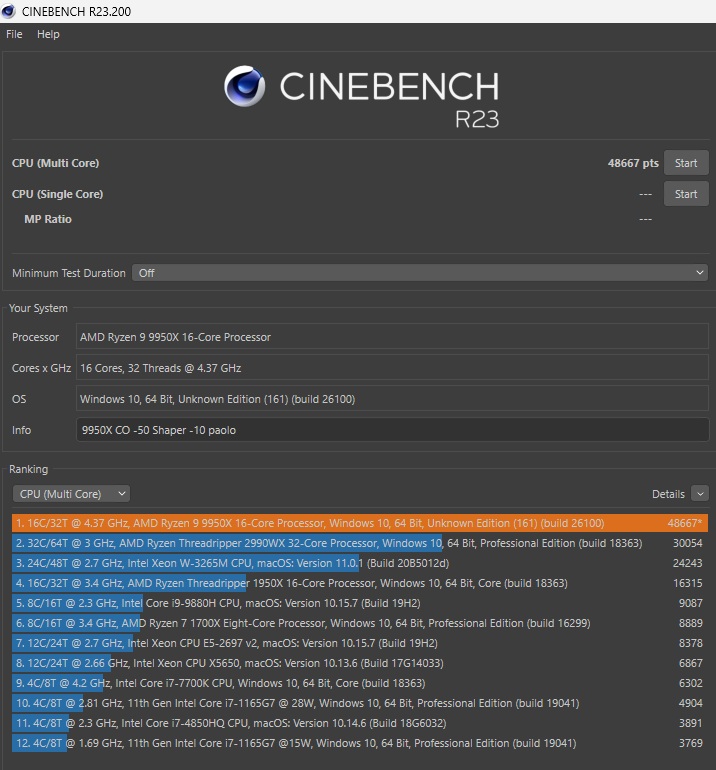Start the CPU Multi Core test
The width and height of the screenshot is (716, 770).
686,163
